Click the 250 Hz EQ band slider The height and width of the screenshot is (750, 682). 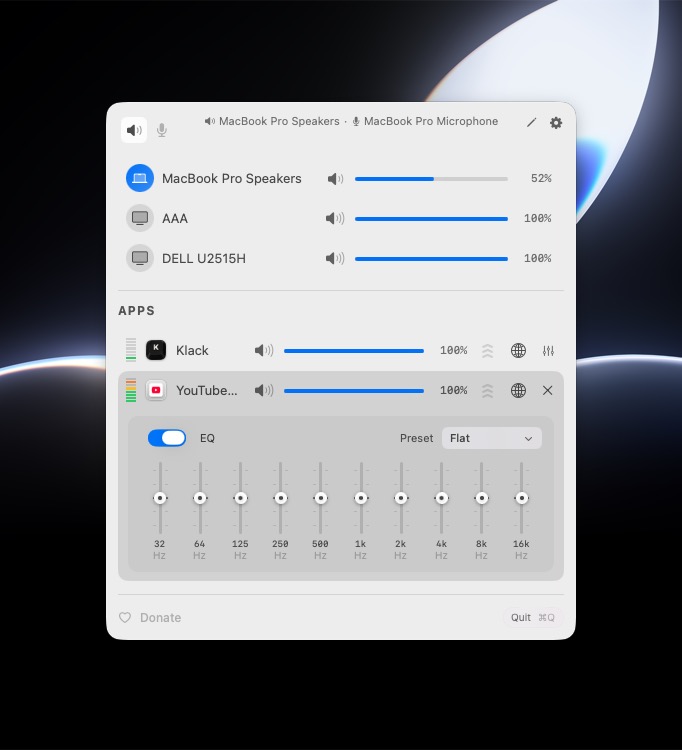point(280,498)
